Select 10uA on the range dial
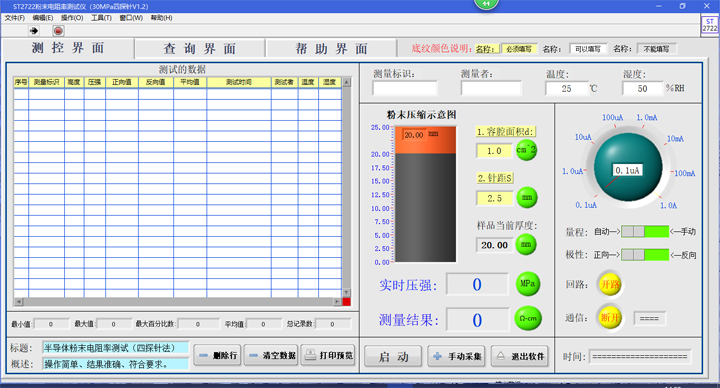720x388 pixels. tap(583, 137)
